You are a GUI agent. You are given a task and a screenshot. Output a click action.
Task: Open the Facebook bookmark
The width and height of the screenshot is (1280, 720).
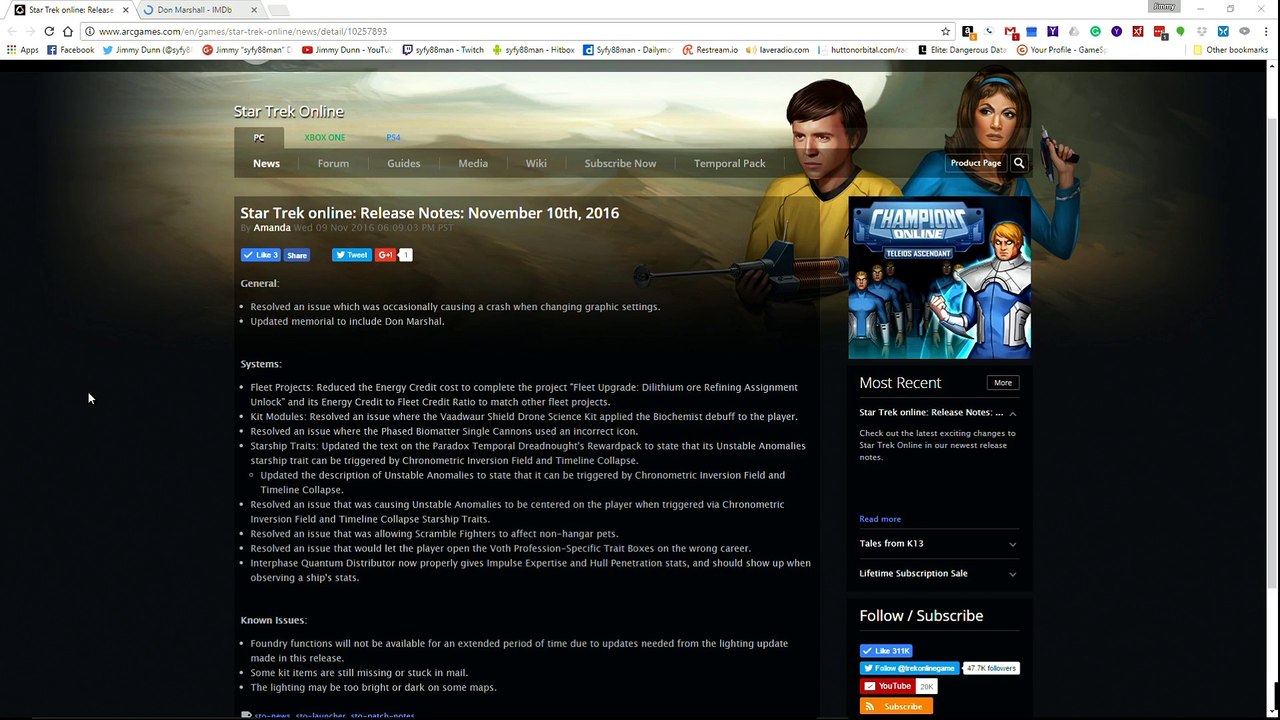70,50
